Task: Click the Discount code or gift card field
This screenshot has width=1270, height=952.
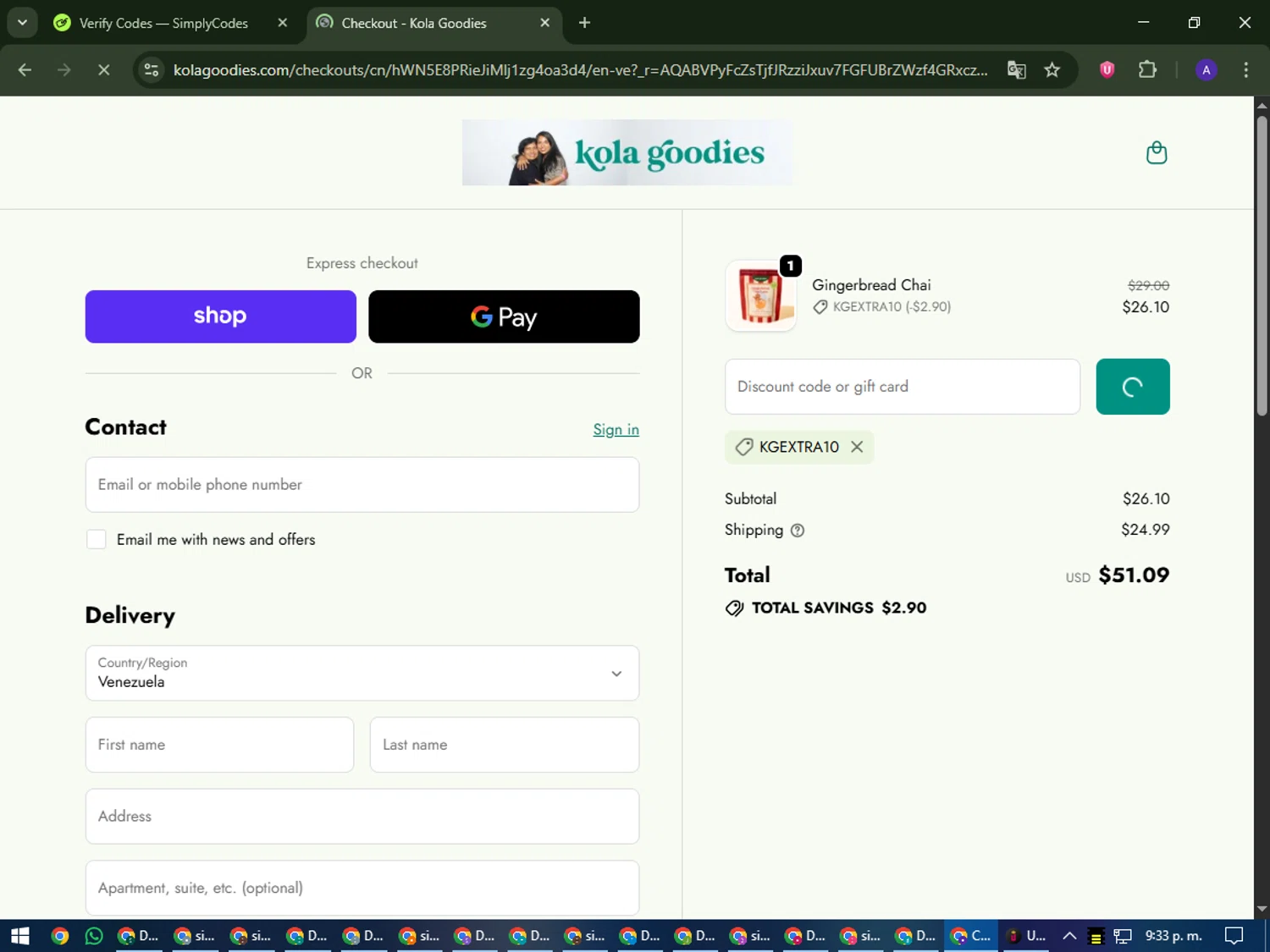Action: 903,387
